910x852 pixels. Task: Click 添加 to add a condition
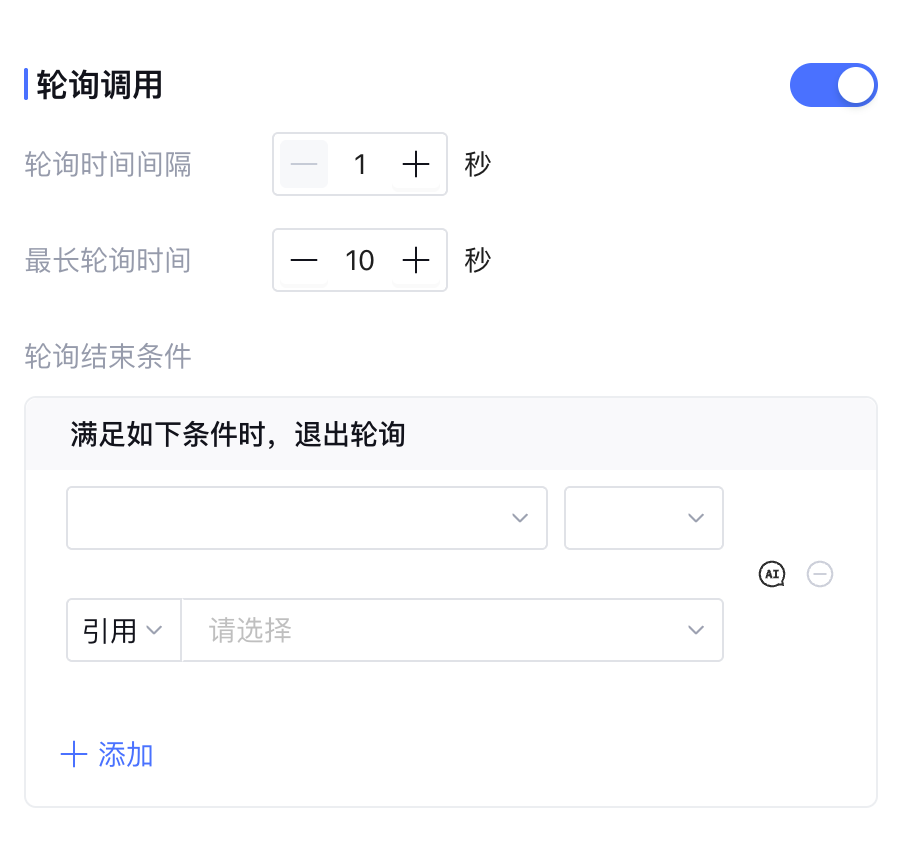[x=108, y=754]
